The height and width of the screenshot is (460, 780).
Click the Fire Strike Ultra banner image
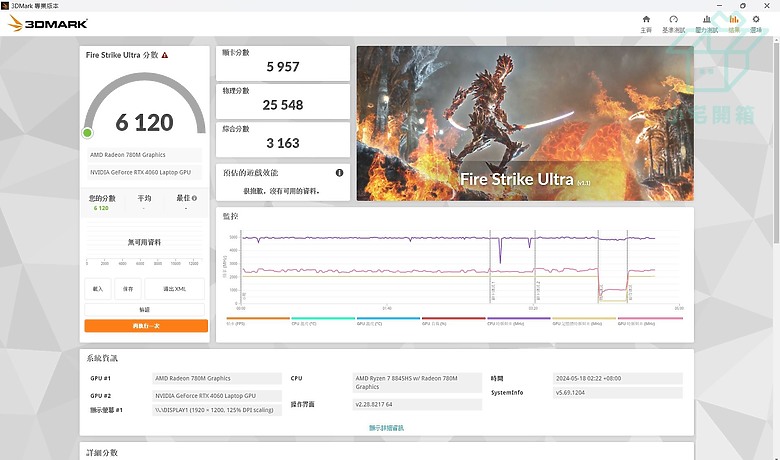pos(525,123)
